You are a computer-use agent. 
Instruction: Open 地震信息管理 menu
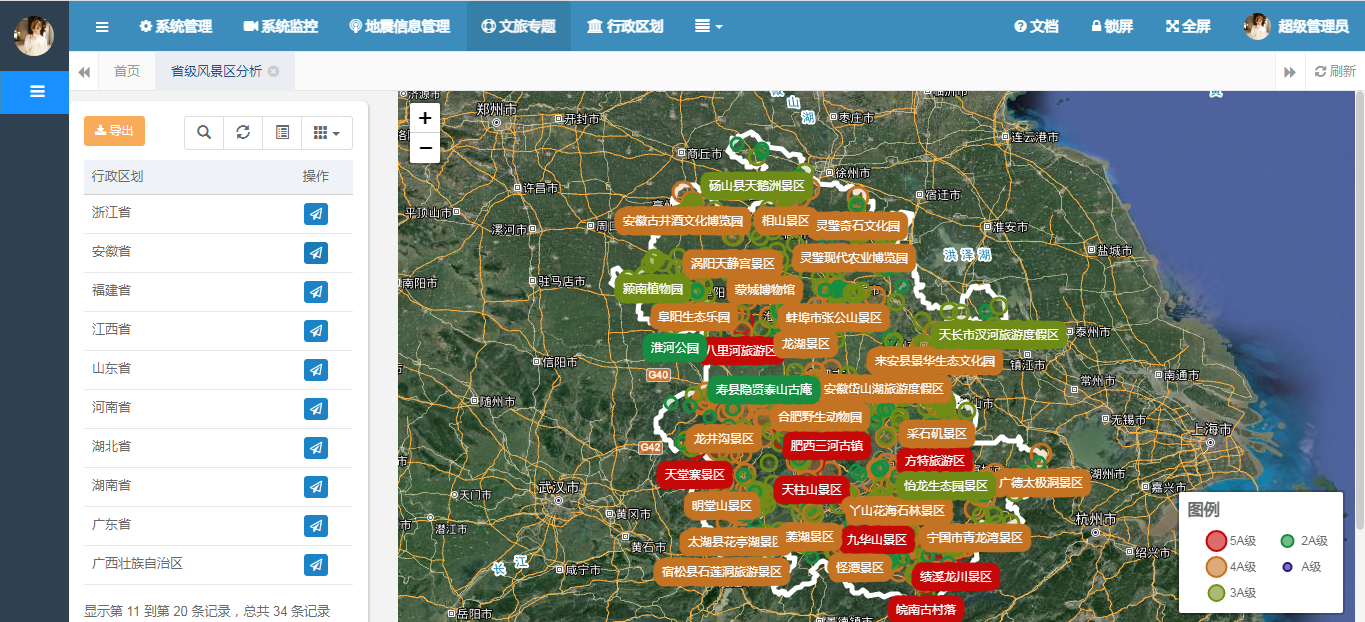[400, 26]
